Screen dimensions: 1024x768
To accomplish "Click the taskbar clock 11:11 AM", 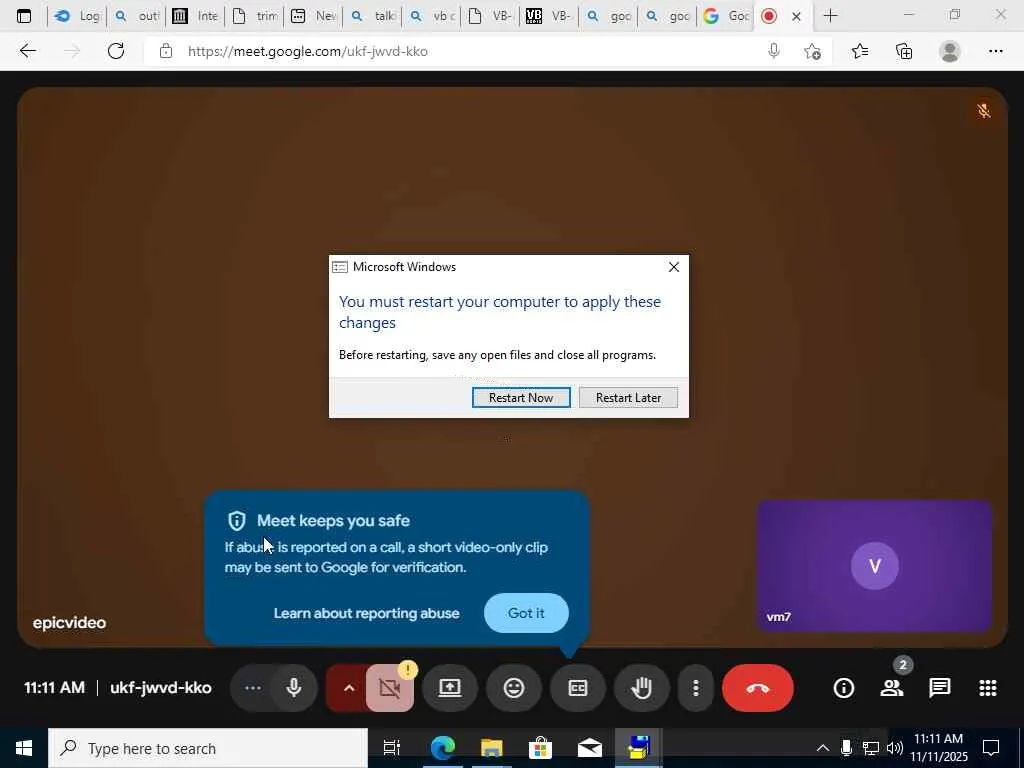I will pos(939,748).
